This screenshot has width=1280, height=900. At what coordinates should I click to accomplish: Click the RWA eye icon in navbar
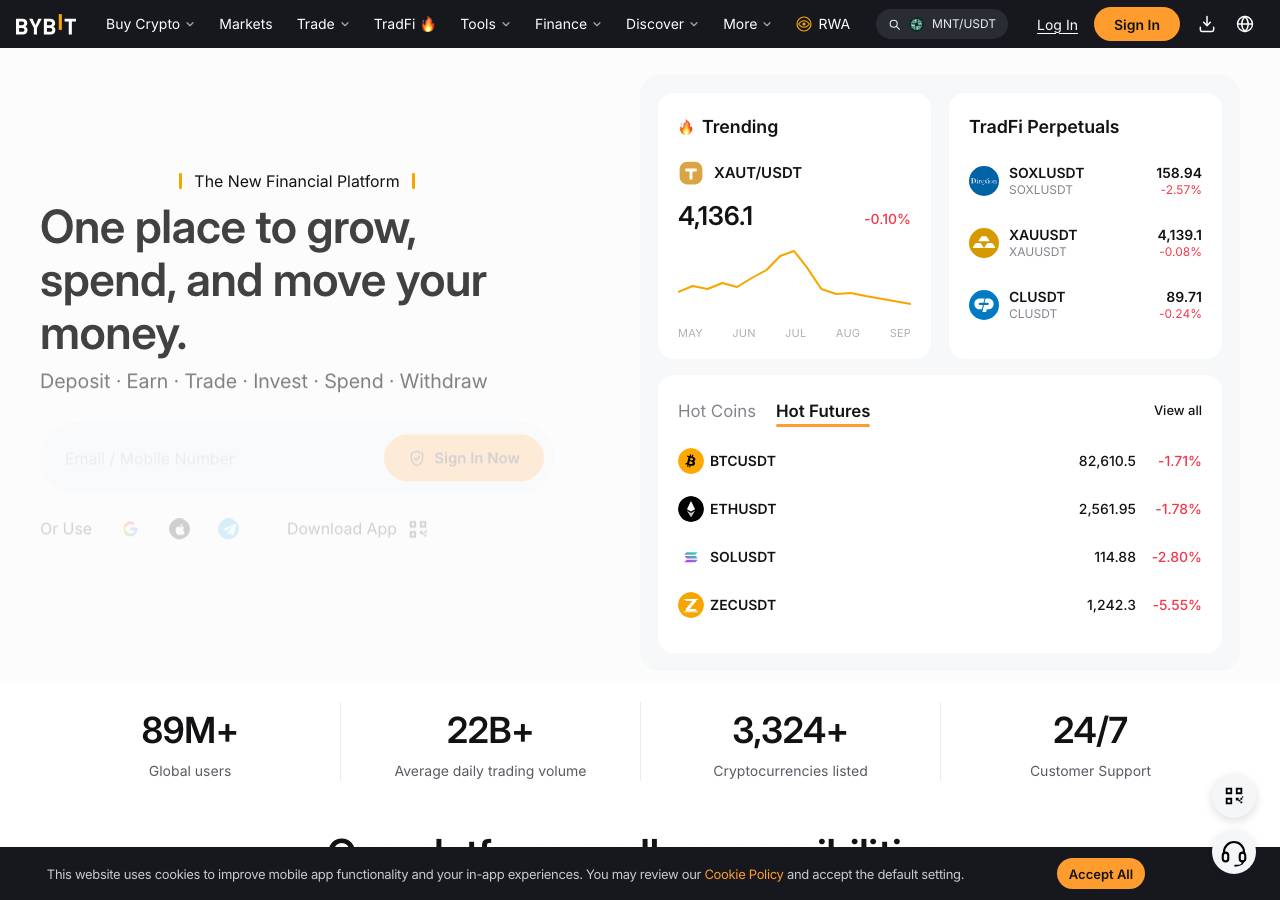[x=804, y=24]
